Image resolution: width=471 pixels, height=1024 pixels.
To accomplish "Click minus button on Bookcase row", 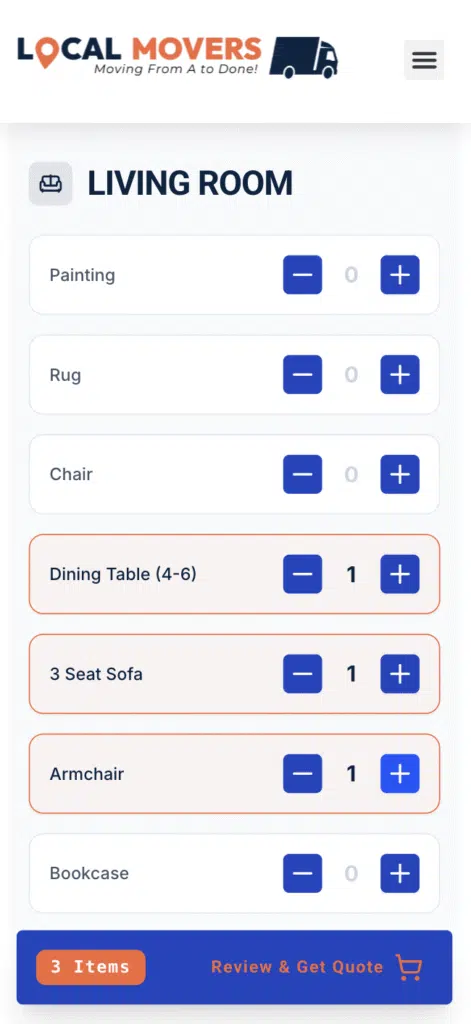I will tap(302, 873).
